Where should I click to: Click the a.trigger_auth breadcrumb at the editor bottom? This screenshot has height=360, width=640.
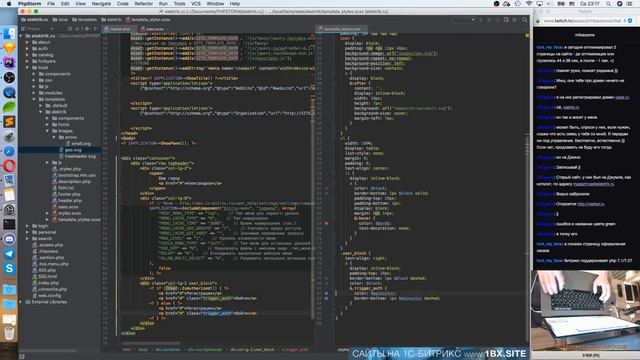(296, 350)
